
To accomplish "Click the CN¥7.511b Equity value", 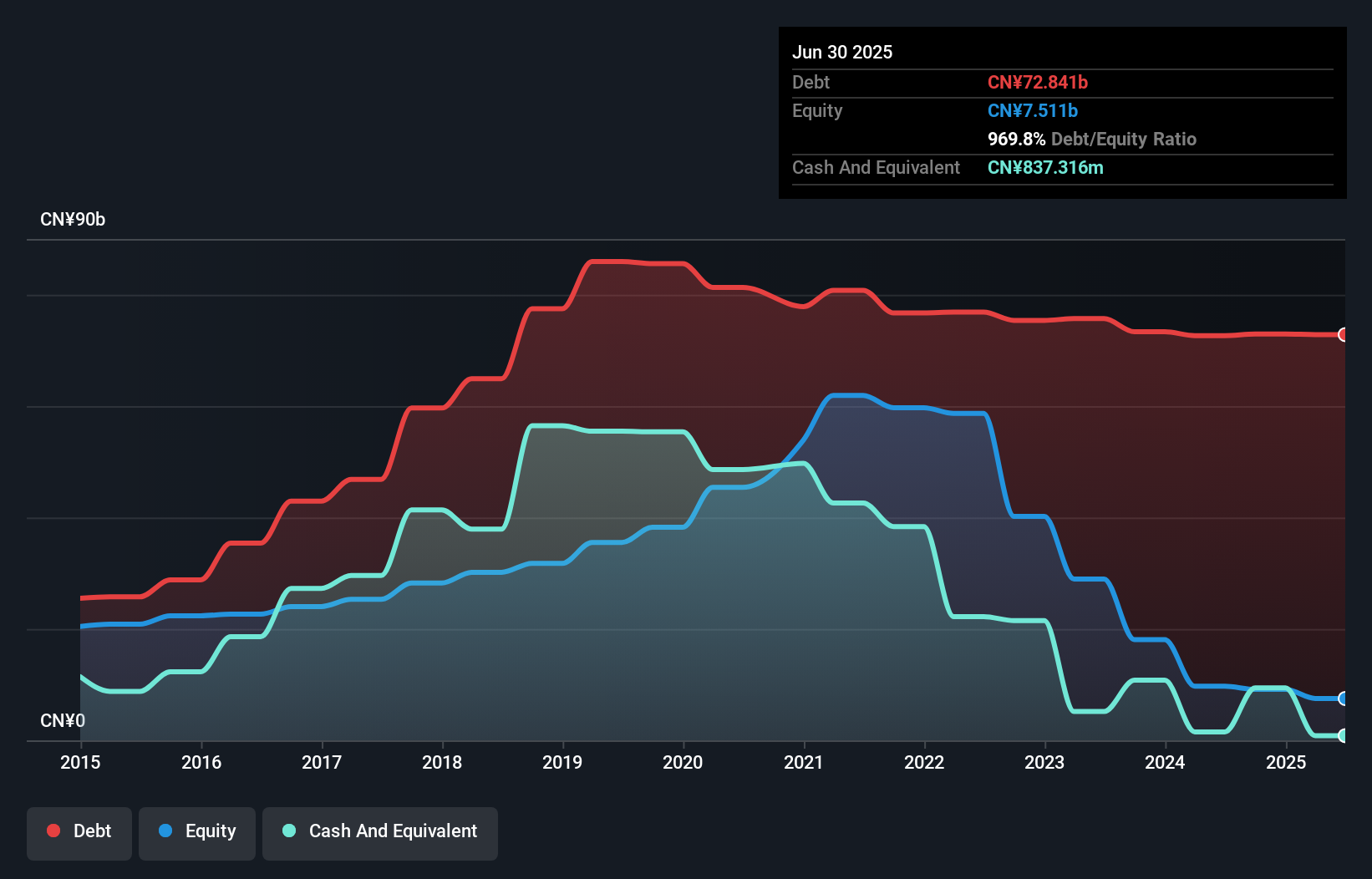I will [1033, 110].
